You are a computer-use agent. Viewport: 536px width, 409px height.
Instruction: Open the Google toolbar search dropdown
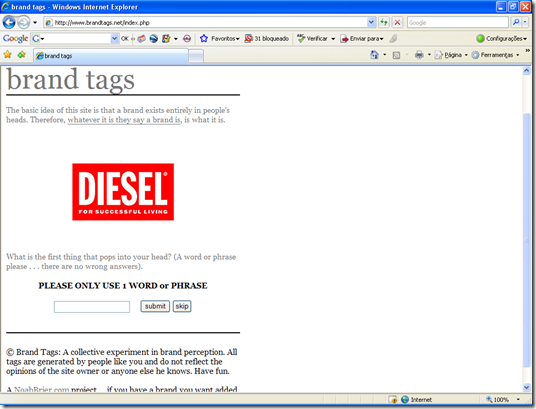115,39
